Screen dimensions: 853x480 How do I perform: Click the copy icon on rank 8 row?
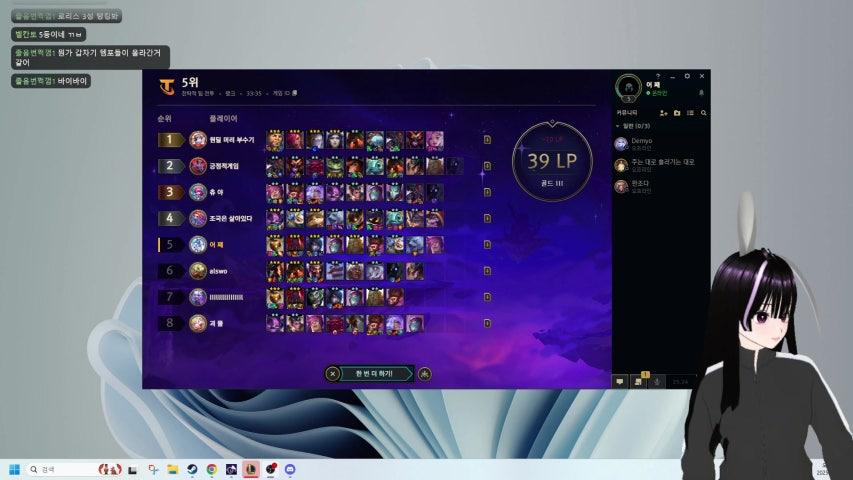pyautogui.click(x=487, y=323)
